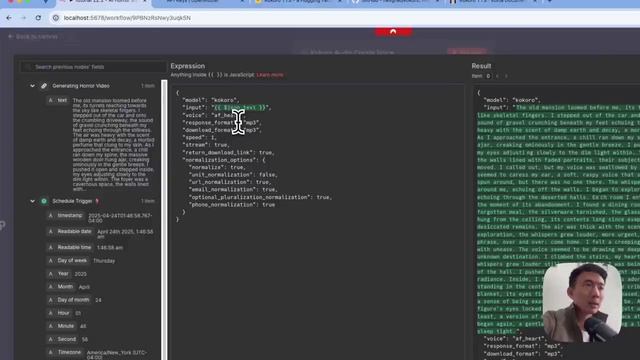Viewport: 640px width, 360px height.
Task: Click the type icon beside the text field
Action: (51, 100)
